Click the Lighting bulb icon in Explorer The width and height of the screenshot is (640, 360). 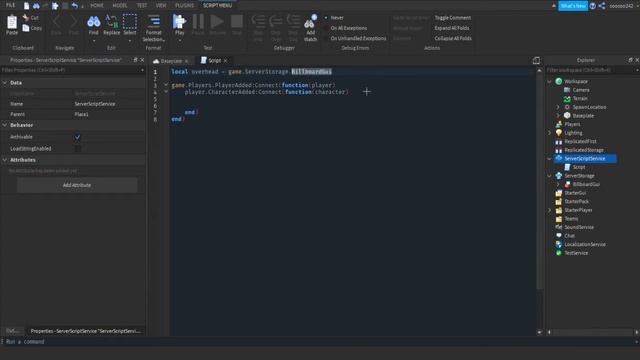[559, 133]
